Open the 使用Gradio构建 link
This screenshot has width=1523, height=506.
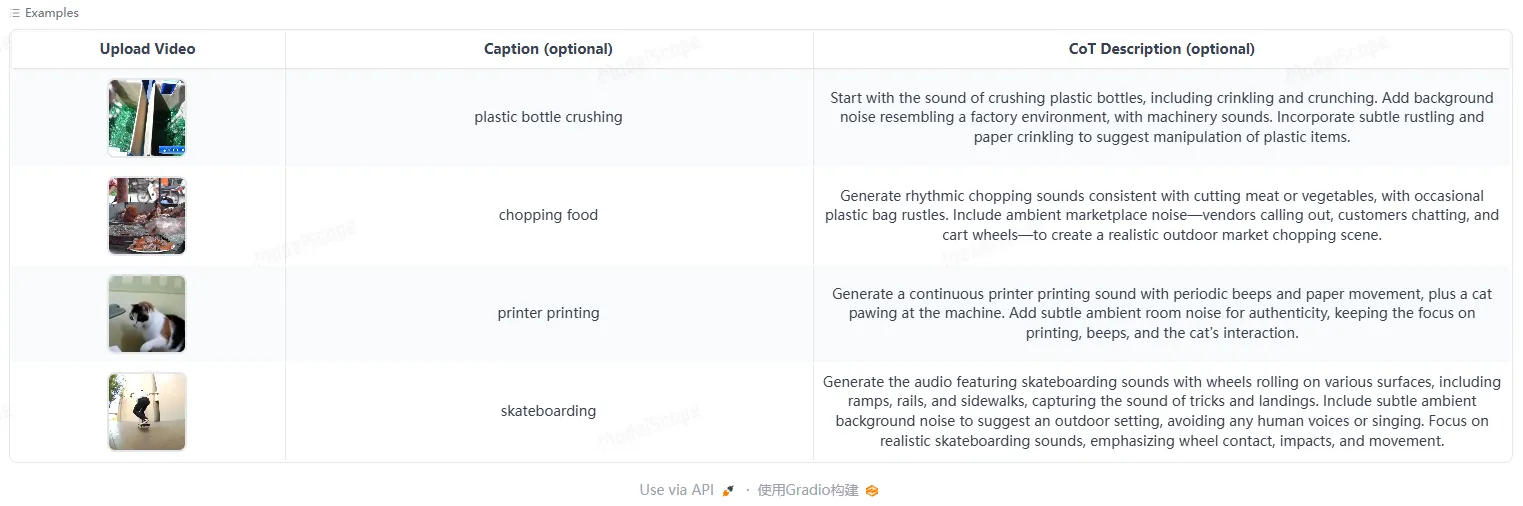(808, 490)
